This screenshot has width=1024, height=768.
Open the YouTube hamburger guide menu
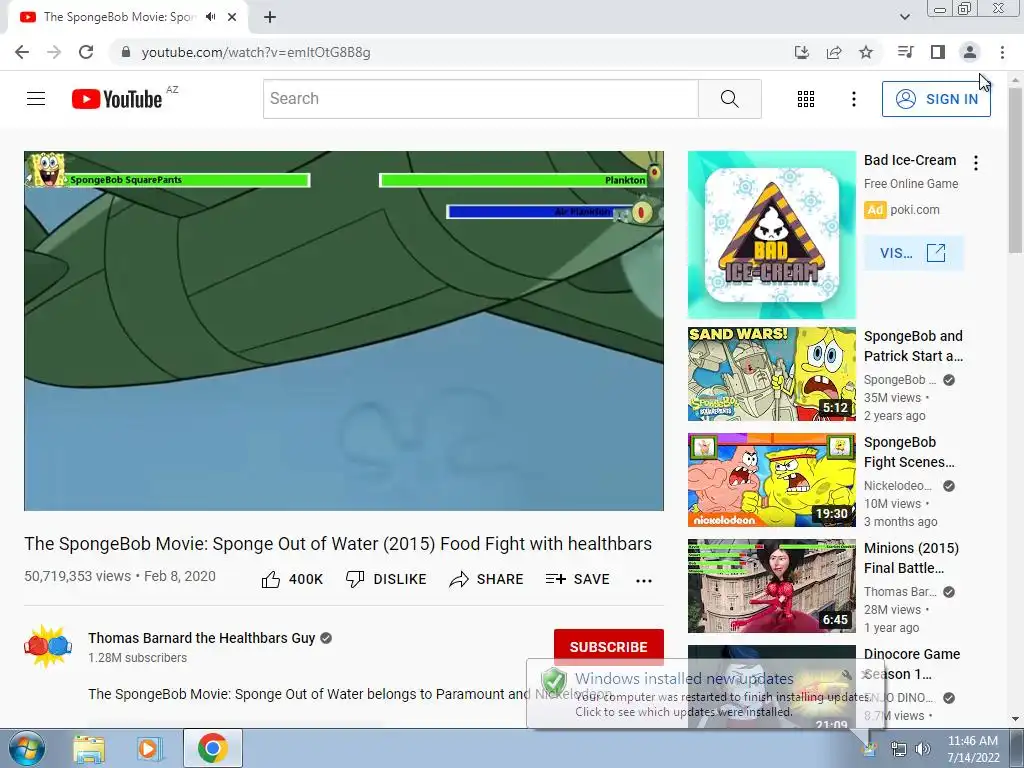tap(36, 99)
